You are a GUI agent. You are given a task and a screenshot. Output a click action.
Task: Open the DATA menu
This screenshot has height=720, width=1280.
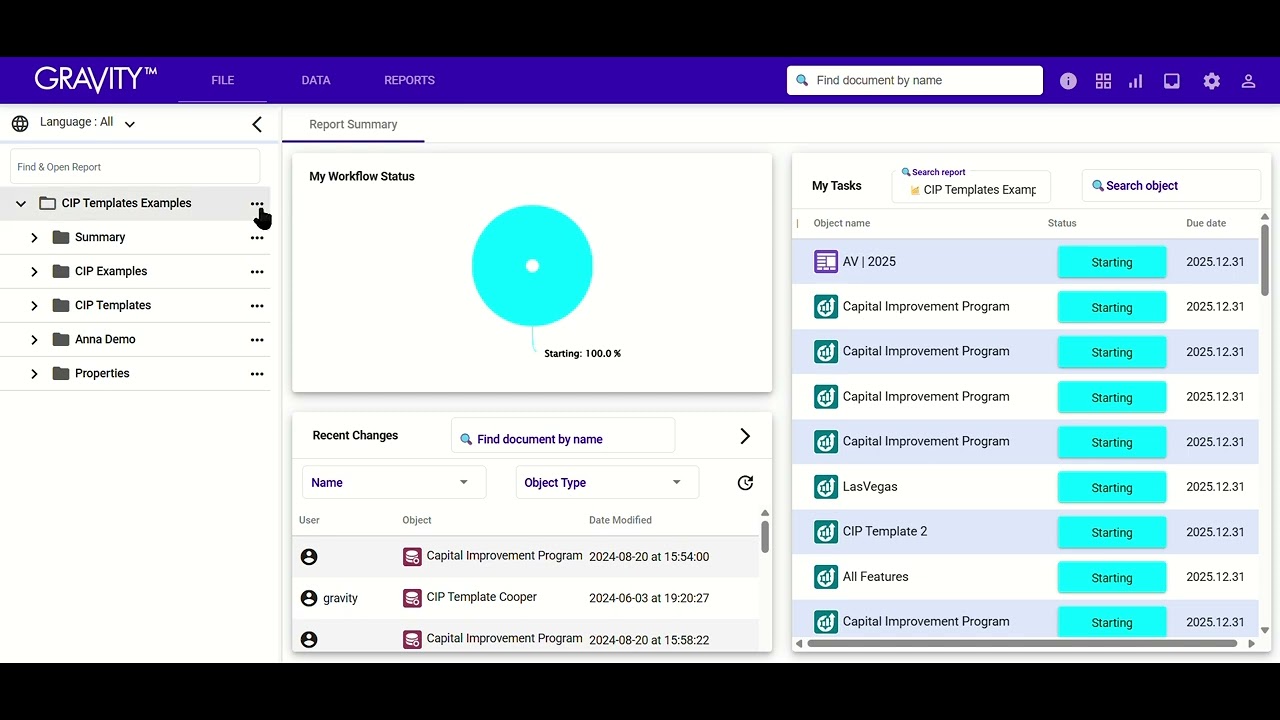pos(316,80)
